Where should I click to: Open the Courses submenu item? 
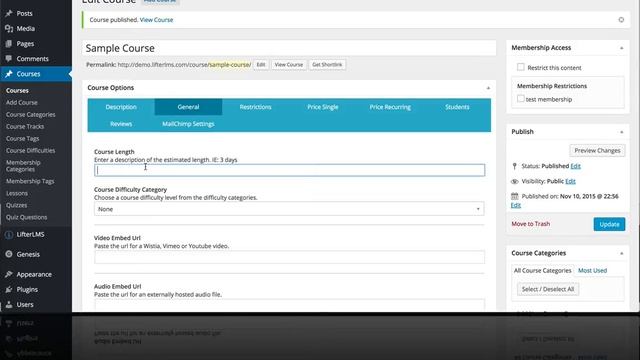click(x=17, y=91)
